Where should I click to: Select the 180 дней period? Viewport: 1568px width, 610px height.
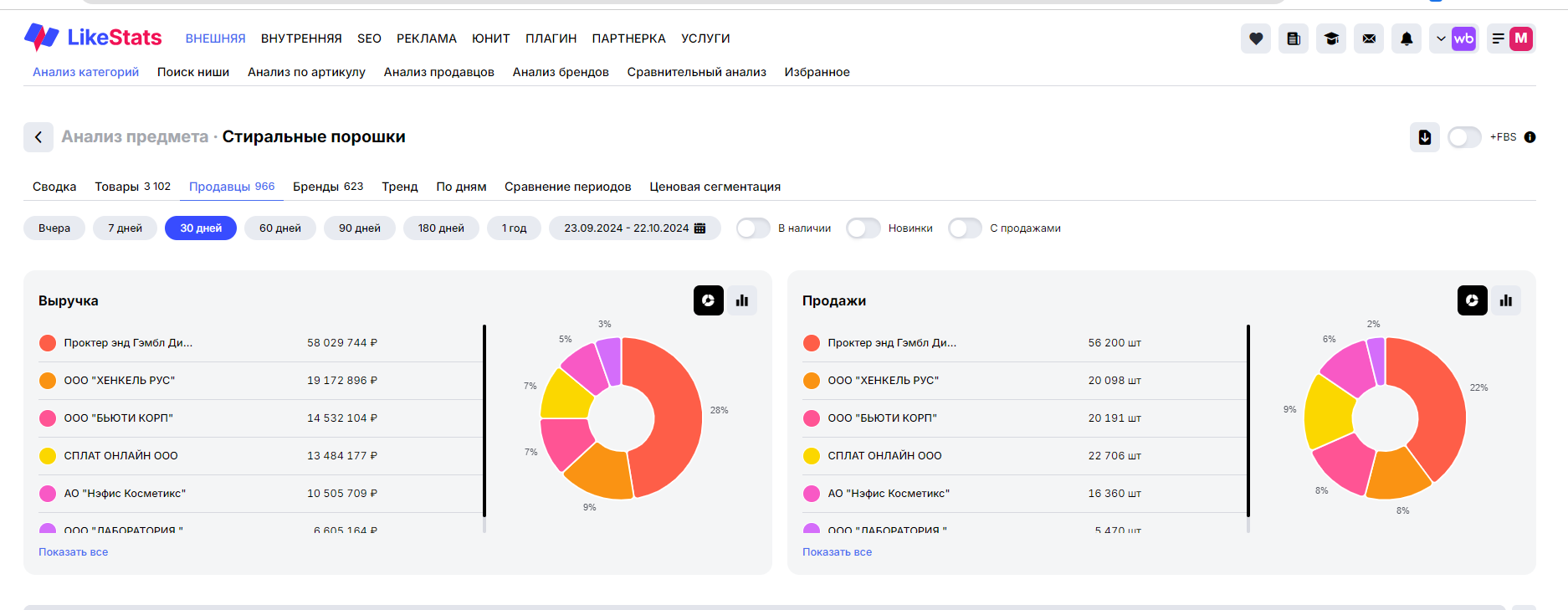(441, 228)
